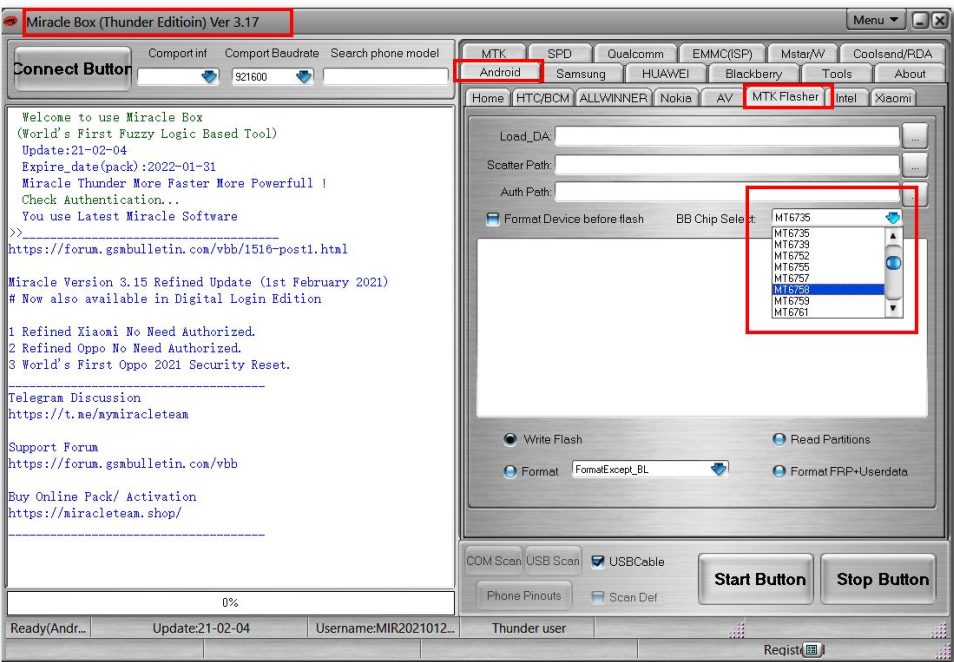Click the Load_DA path input field
954x662 pixels.
(727, 136)
